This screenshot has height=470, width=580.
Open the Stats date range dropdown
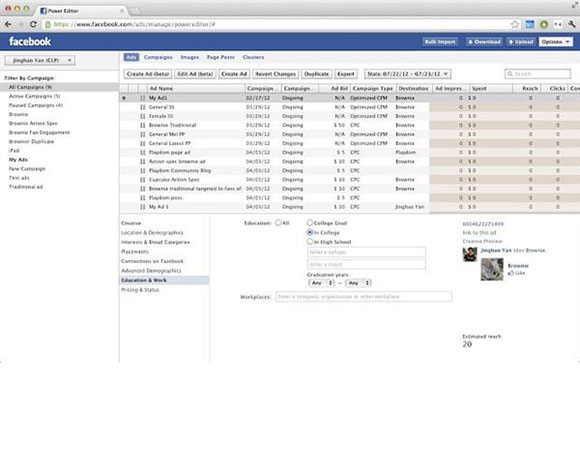point(407,74)
